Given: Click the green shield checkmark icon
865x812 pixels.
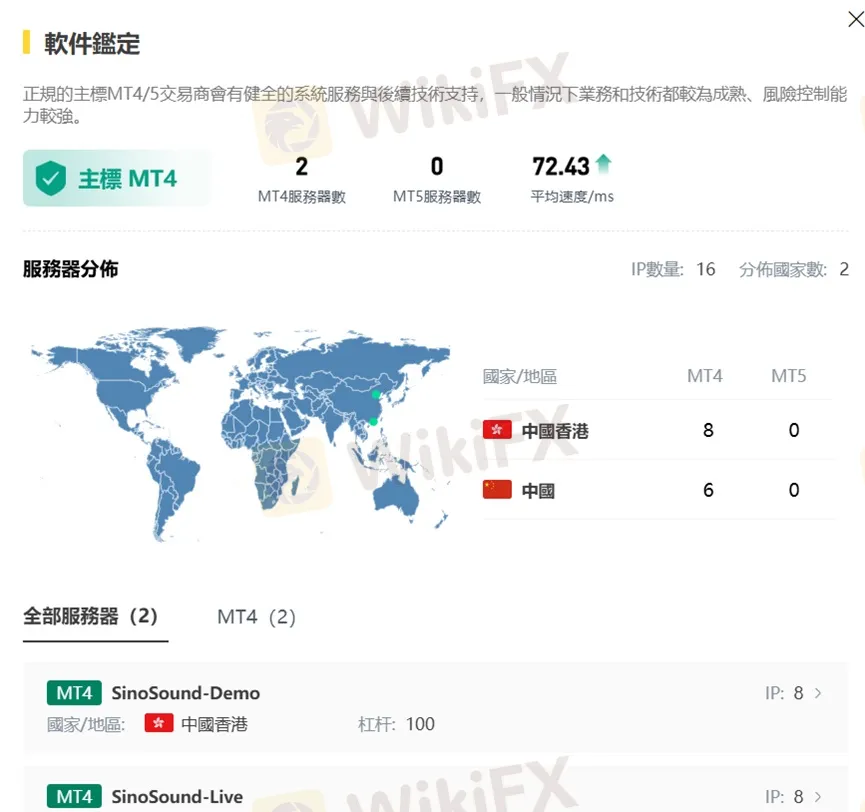Looking at the screenshot, I should point(51,178).
